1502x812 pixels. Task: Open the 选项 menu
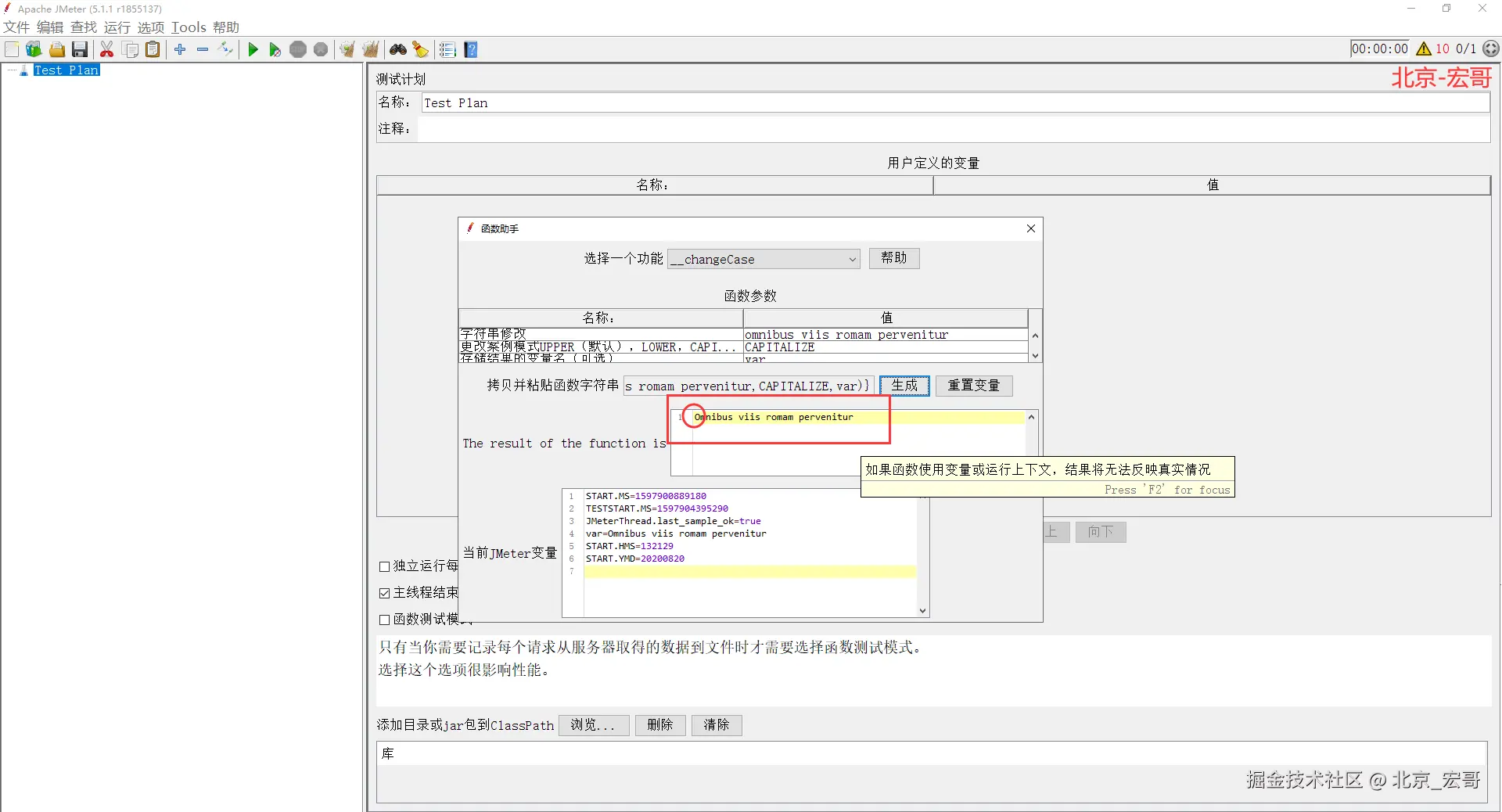click(x=151, y=27)
